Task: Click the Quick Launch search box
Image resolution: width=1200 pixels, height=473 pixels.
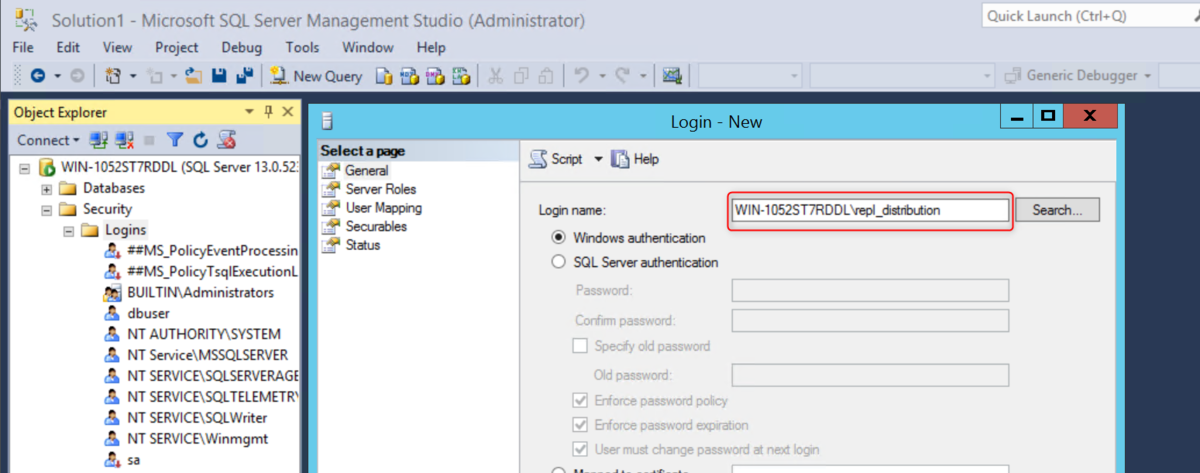Action: (1088, 15)
